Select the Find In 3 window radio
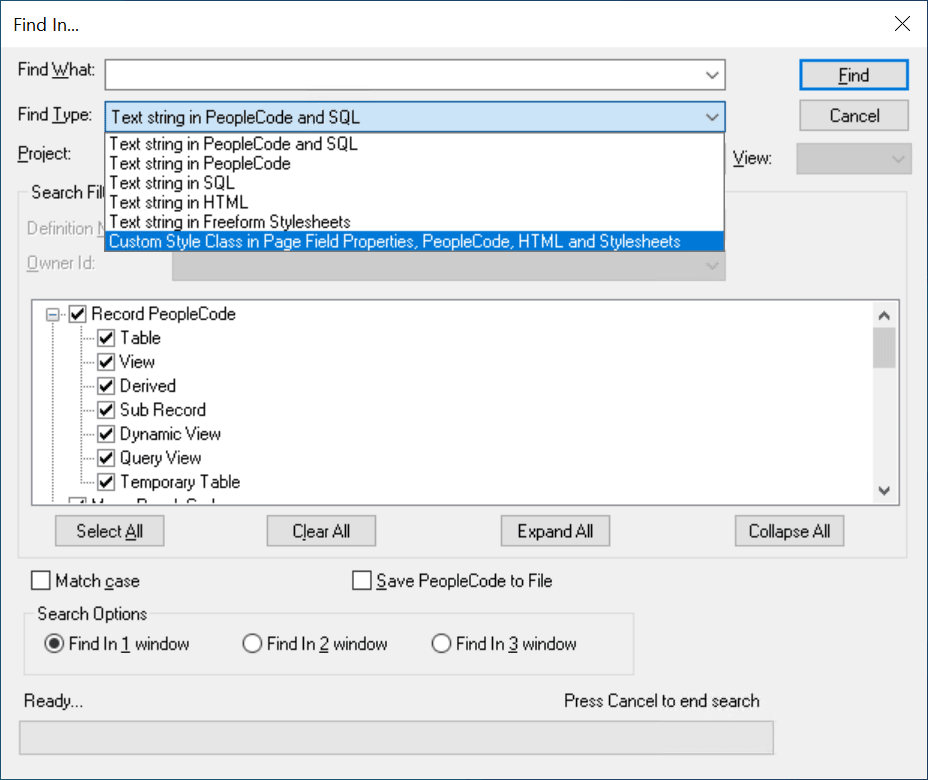 pyautogui.click(x=442, y=643)
